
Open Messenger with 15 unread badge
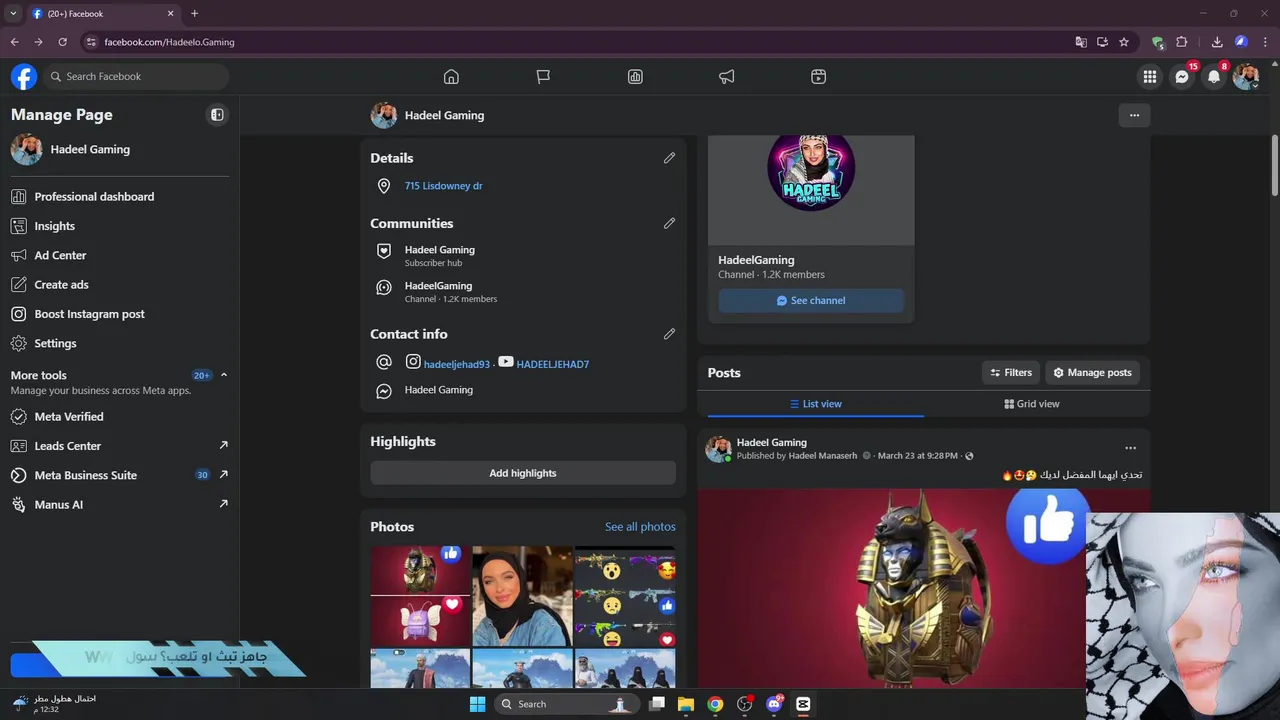[1182, 77]
